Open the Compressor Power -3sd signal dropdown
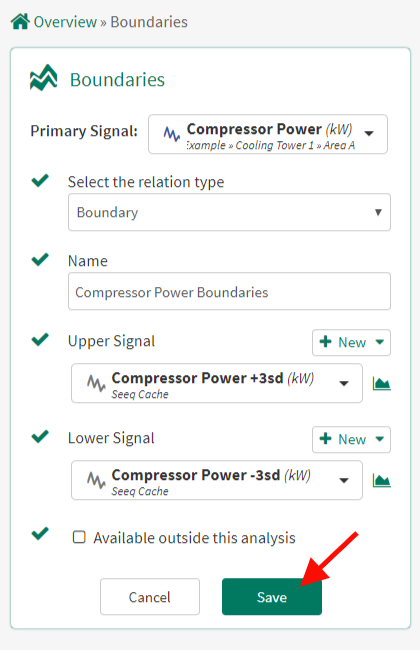 coord(217,480)
